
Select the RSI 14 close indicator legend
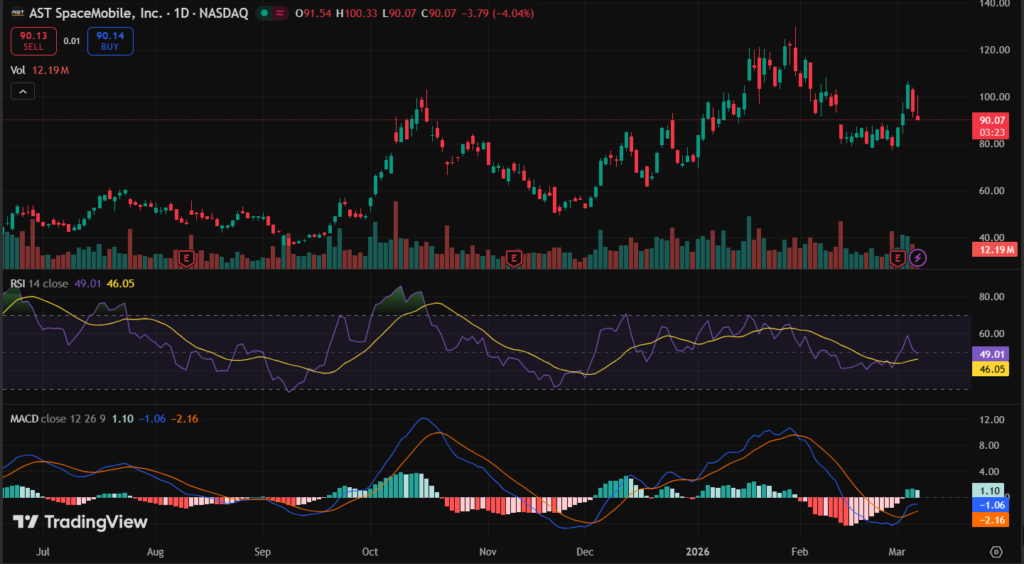40,284
